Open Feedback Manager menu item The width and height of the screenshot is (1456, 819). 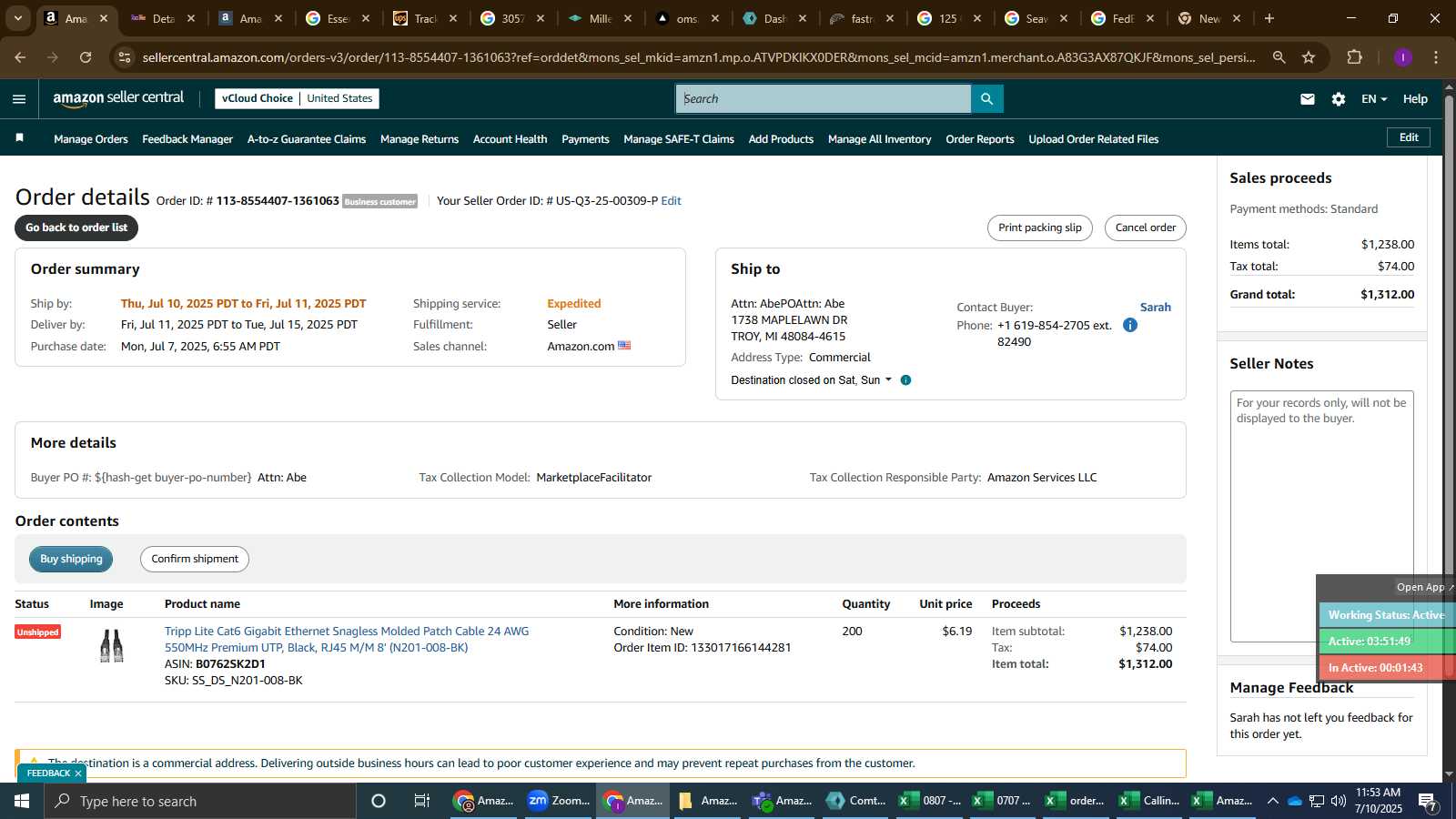187,139
